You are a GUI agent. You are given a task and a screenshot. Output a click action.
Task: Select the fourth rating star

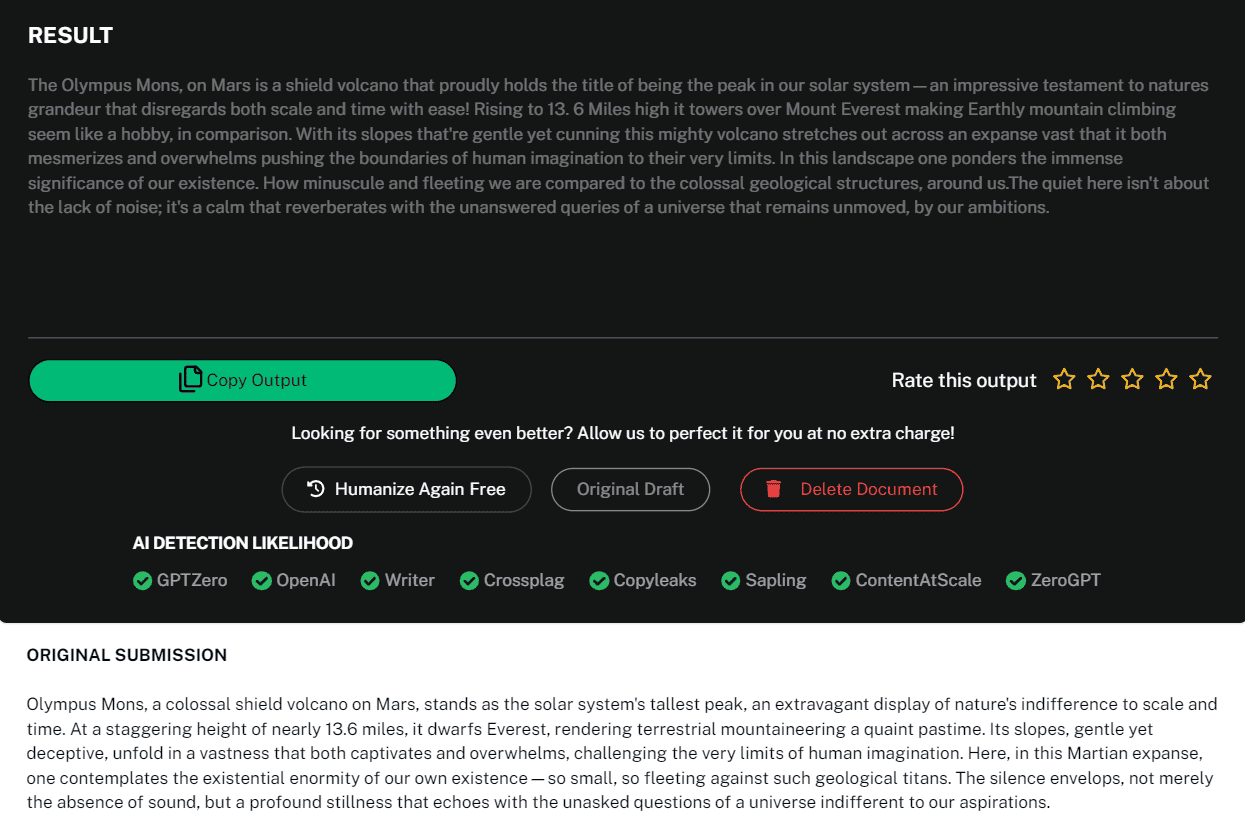point(1166,380)
